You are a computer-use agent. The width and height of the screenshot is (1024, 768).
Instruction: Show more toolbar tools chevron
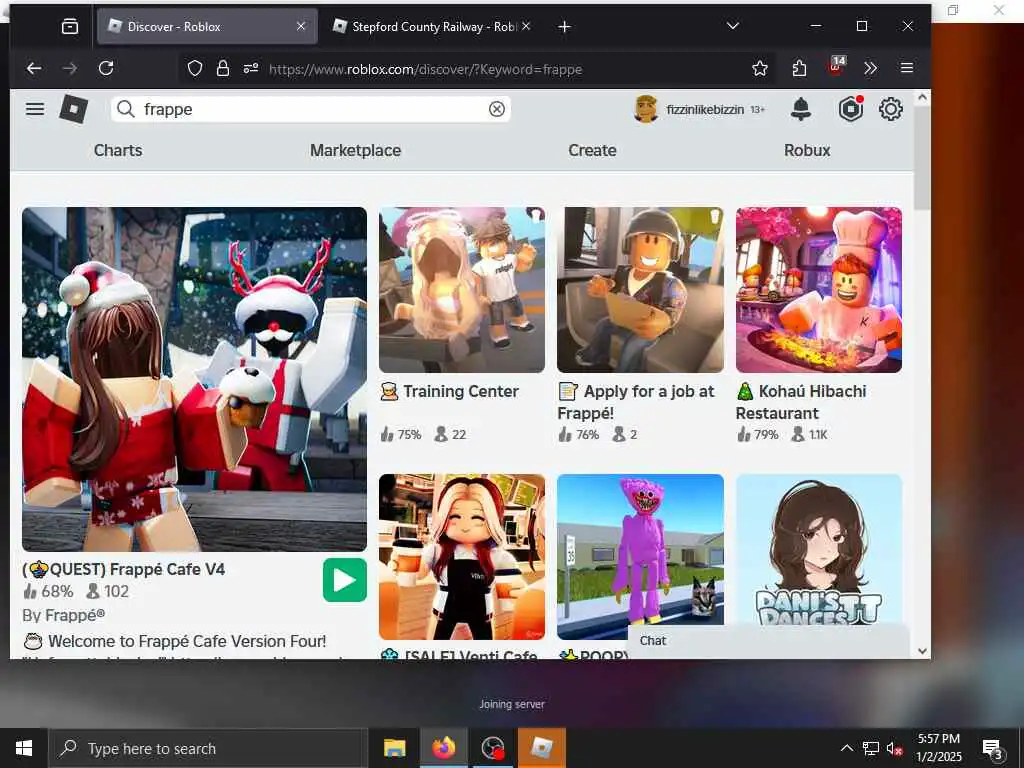(x=871, y=69)
